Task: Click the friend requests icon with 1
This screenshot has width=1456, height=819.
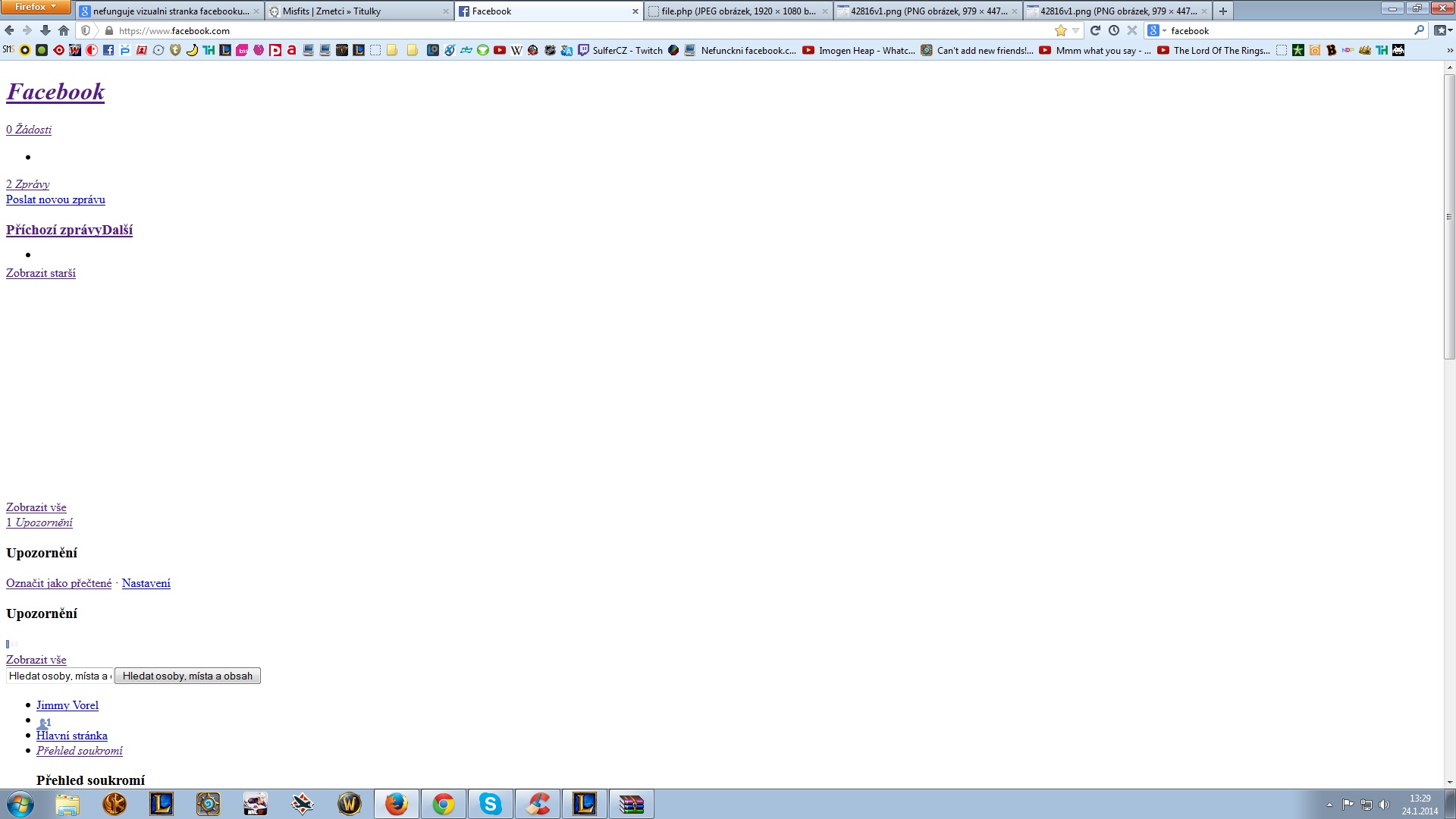Action: 43,723
